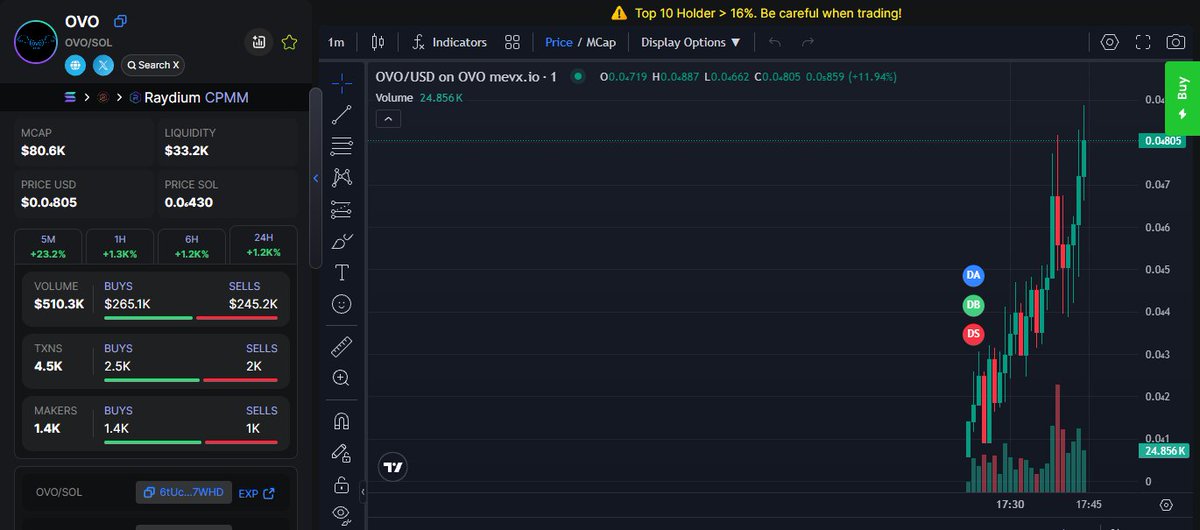Open the EXP explorer link
This screenshot has width=1200, height=530.
point(256,493)
